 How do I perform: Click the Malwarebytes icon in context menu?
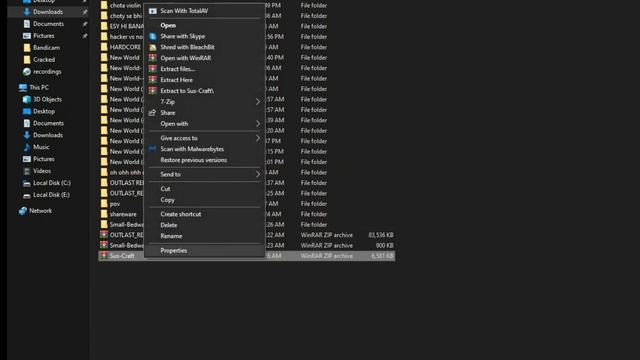153,149
